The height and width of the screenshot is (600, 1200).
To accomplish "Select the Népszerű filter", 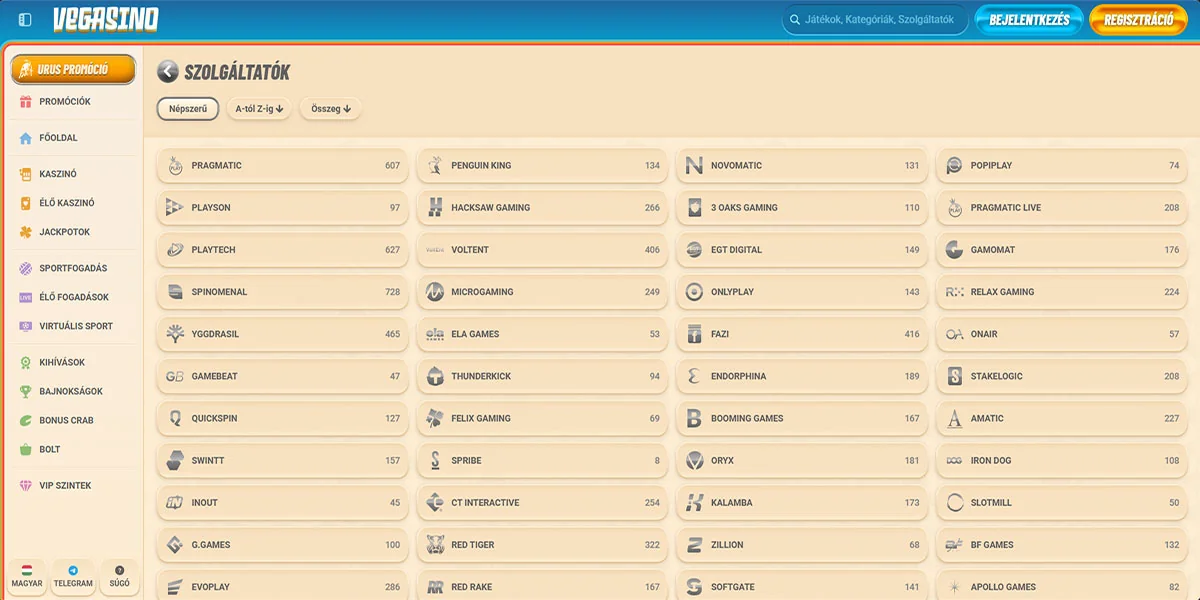I will coord(188,109).
